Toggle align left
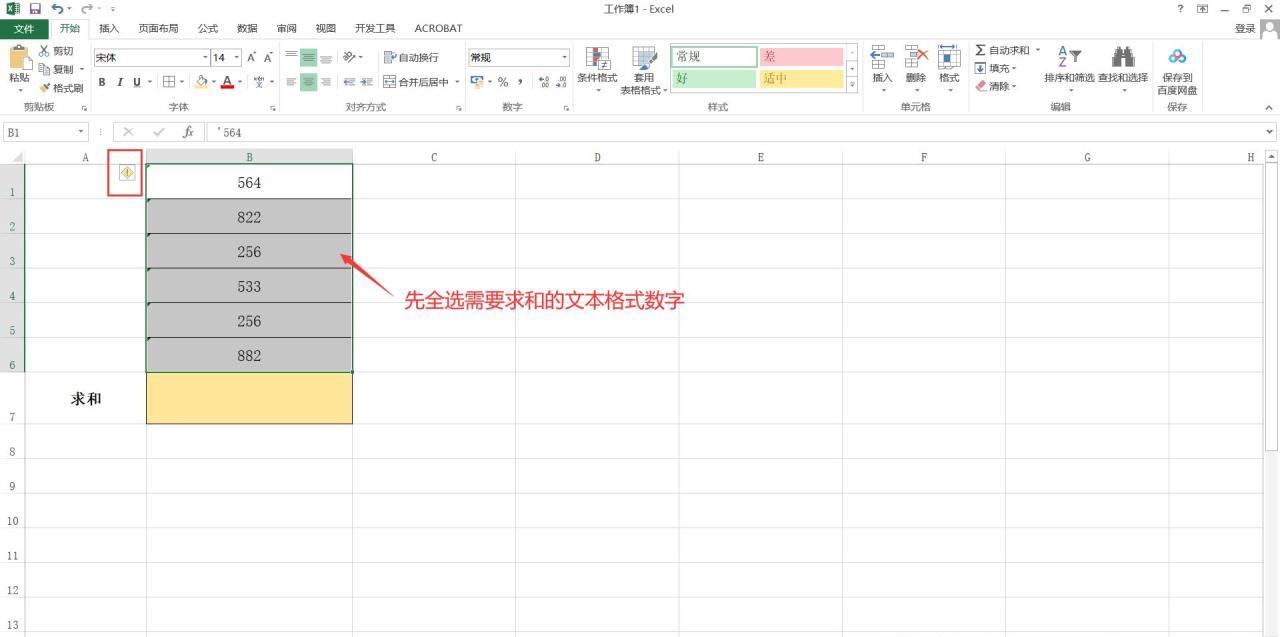The image size is (1280, 637). [291, 82]
